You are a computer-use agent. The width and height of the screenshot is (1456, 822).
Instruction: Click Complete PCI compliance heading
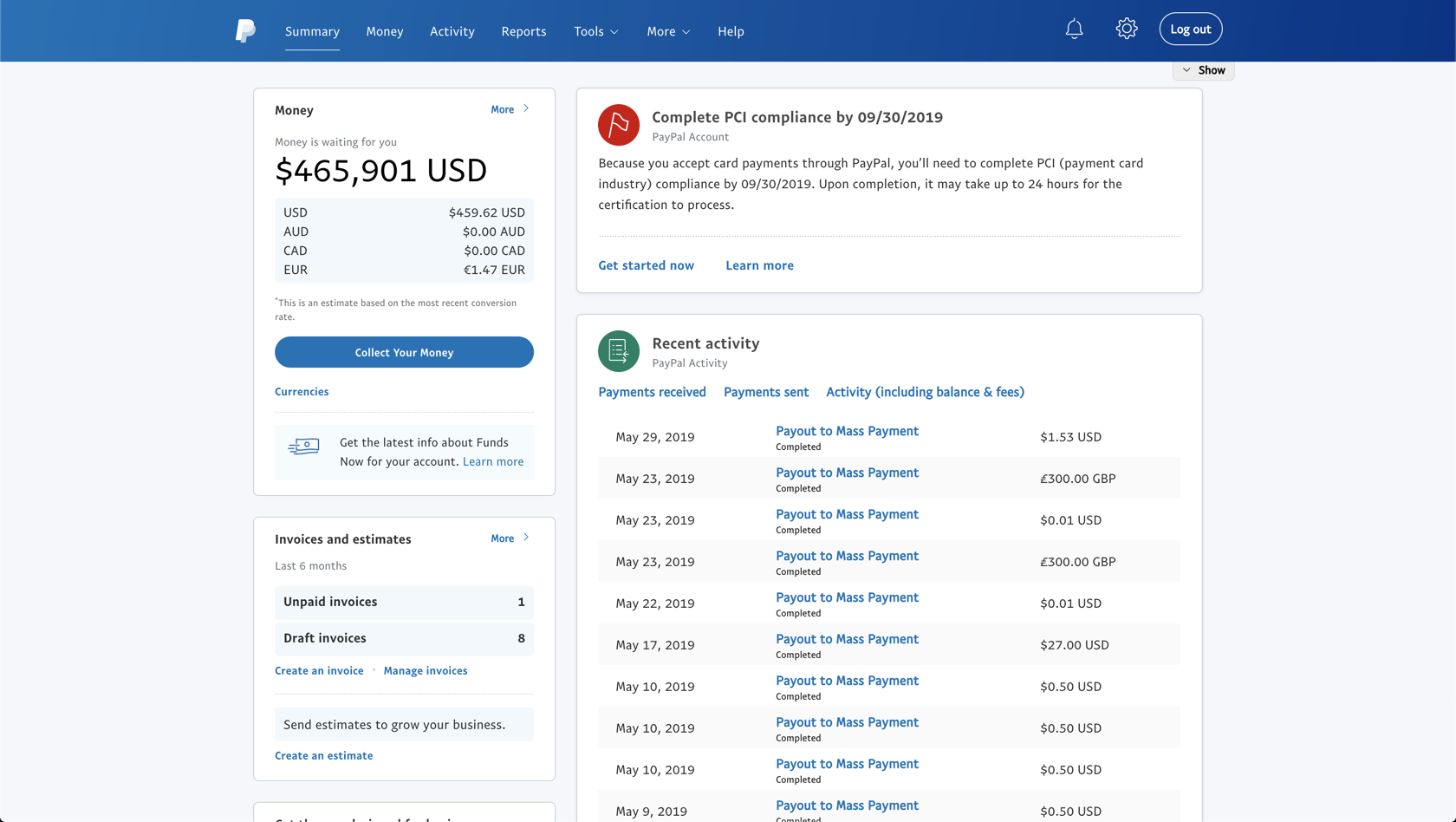[x=797, y=117]
